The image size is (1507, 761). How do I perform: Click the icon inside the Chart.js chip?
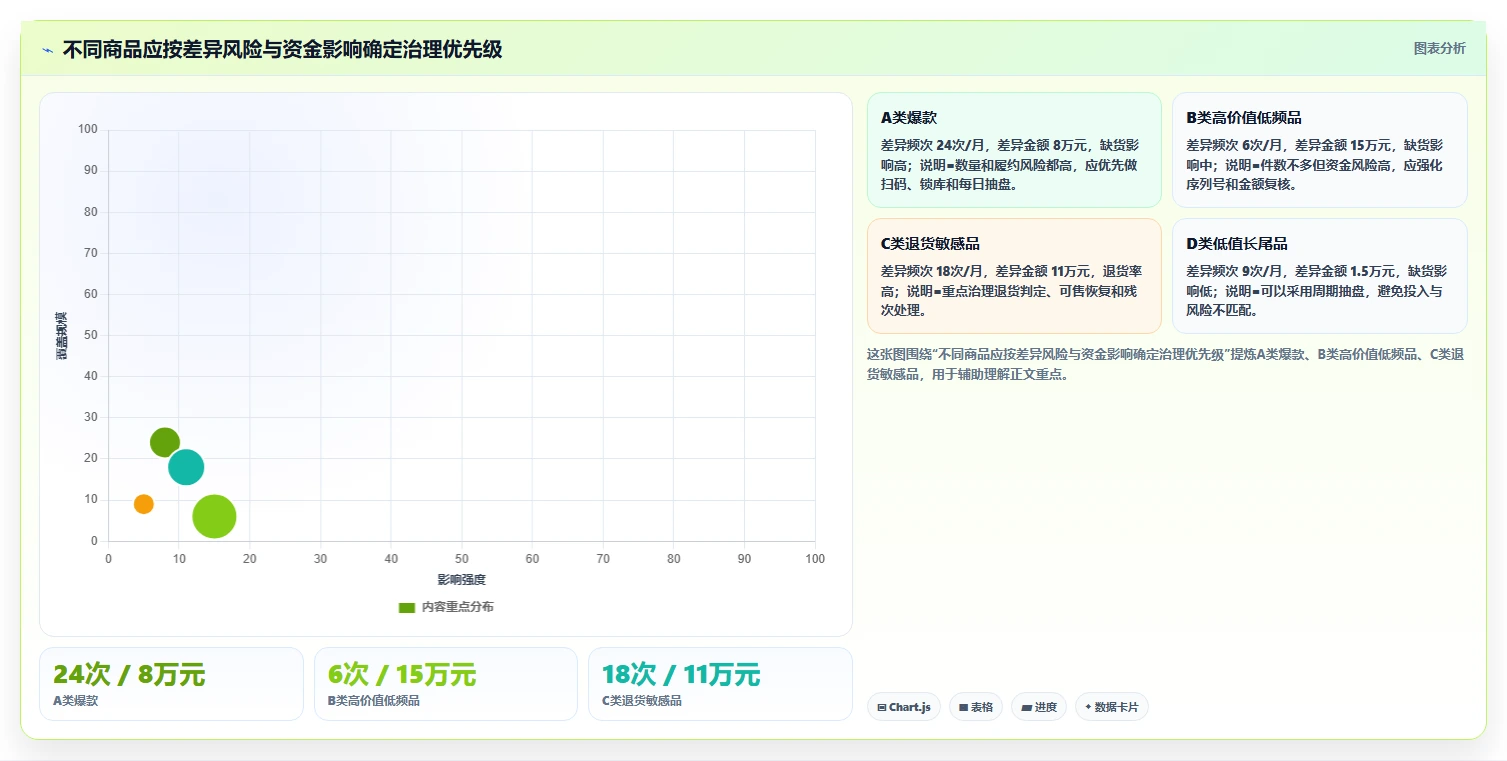click(x=882, y=708)
